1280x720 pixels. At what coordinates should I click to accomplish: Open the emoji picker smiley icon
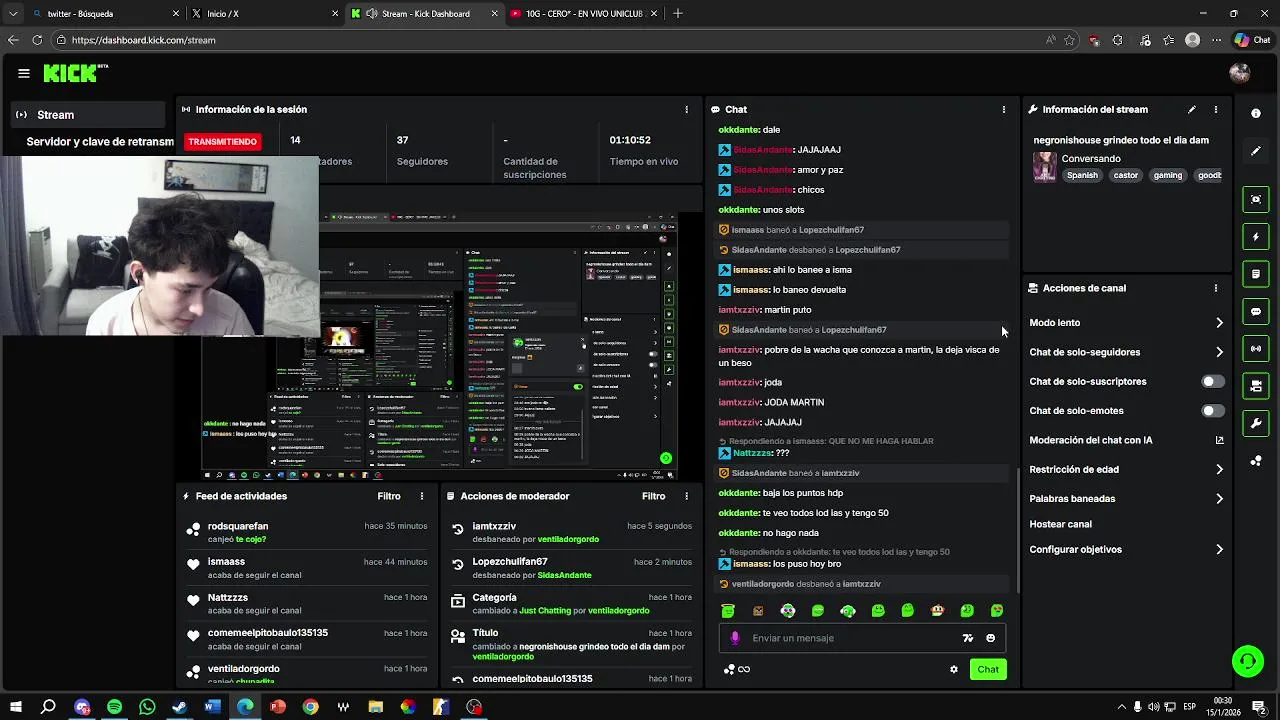click(x=991, y=638)
